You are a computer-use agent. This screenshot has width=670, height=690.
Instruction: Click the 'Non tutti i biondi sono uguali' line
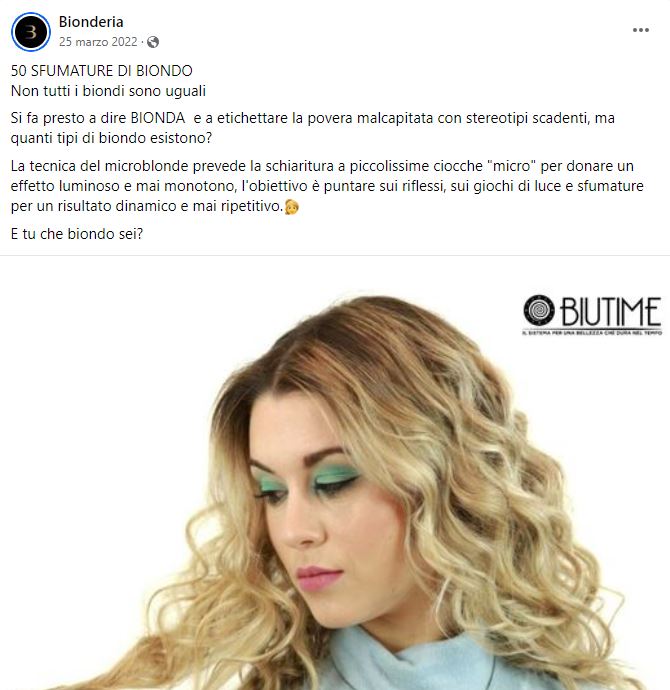tap(108, 91)
